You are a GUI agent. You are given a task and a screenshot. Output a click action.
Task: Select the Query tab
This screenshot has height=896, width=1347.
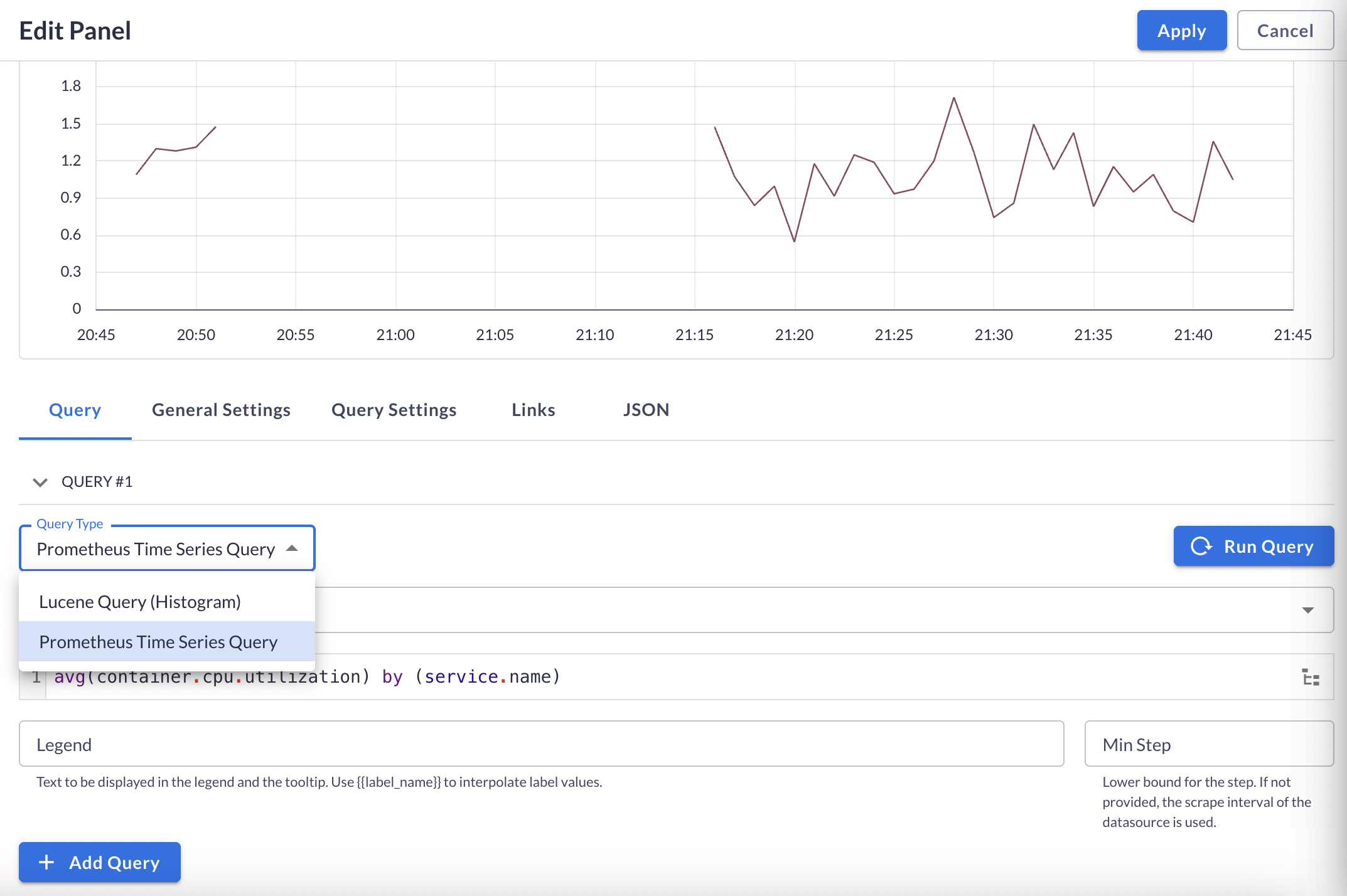click(75, 410)
